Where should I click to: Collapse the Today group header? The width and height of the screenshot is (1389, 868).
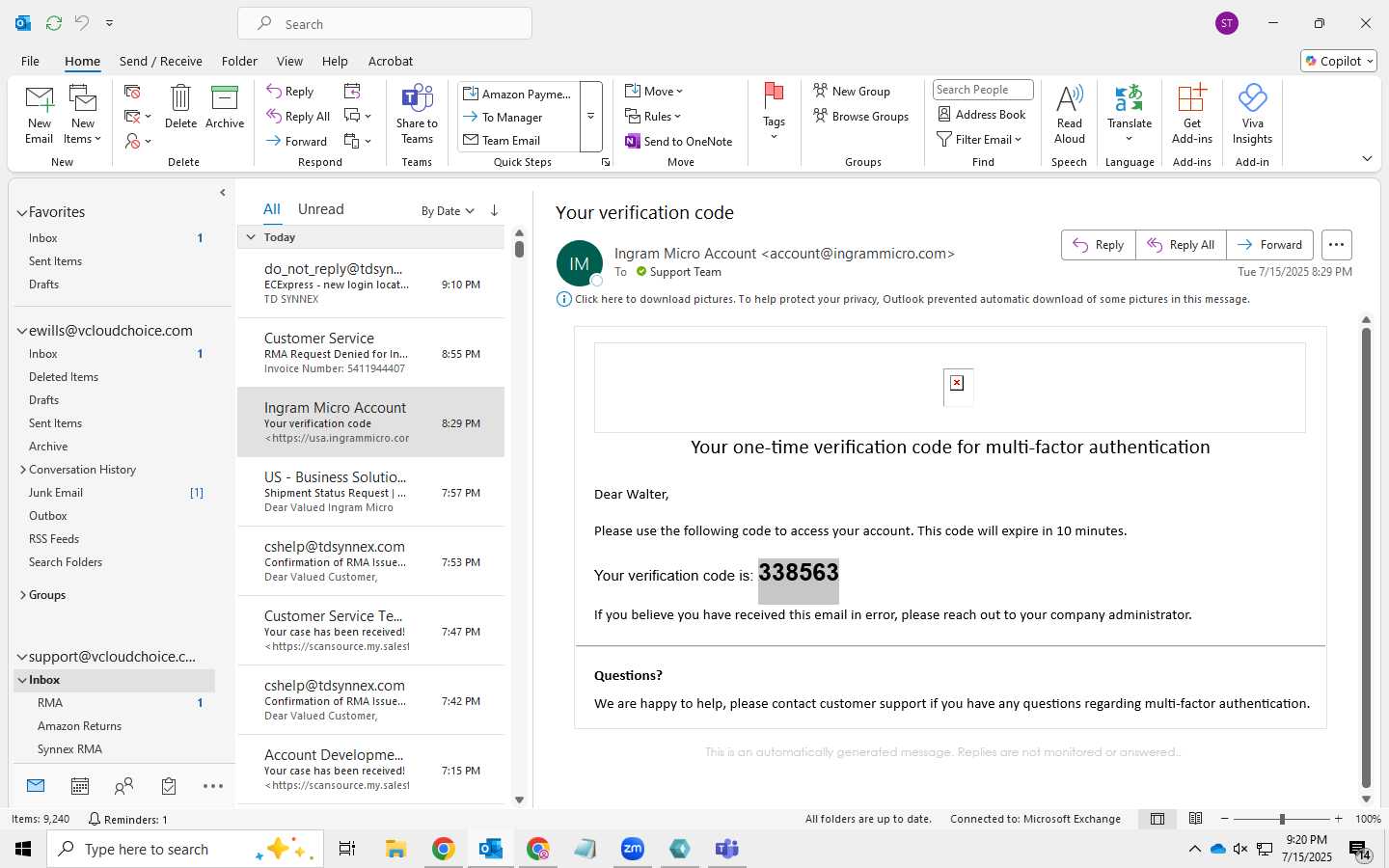click(251, 237)
